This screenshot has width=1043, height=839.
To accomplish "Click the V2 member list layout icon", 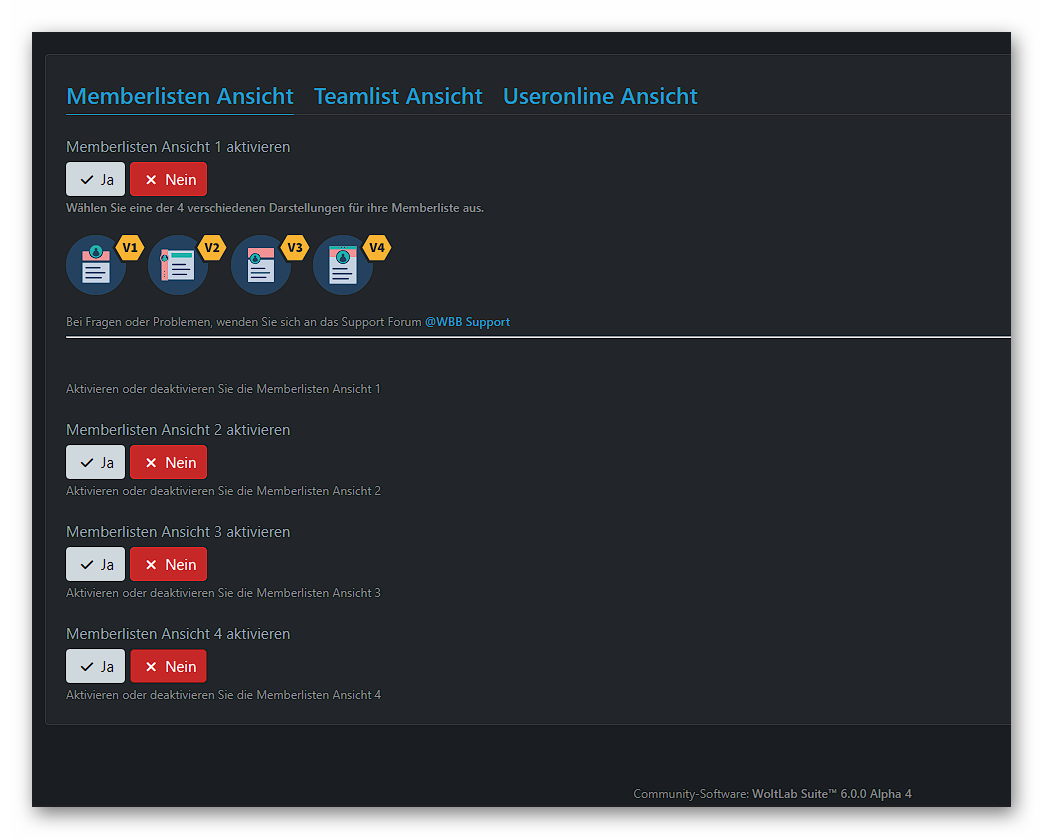I will (178, 266).
